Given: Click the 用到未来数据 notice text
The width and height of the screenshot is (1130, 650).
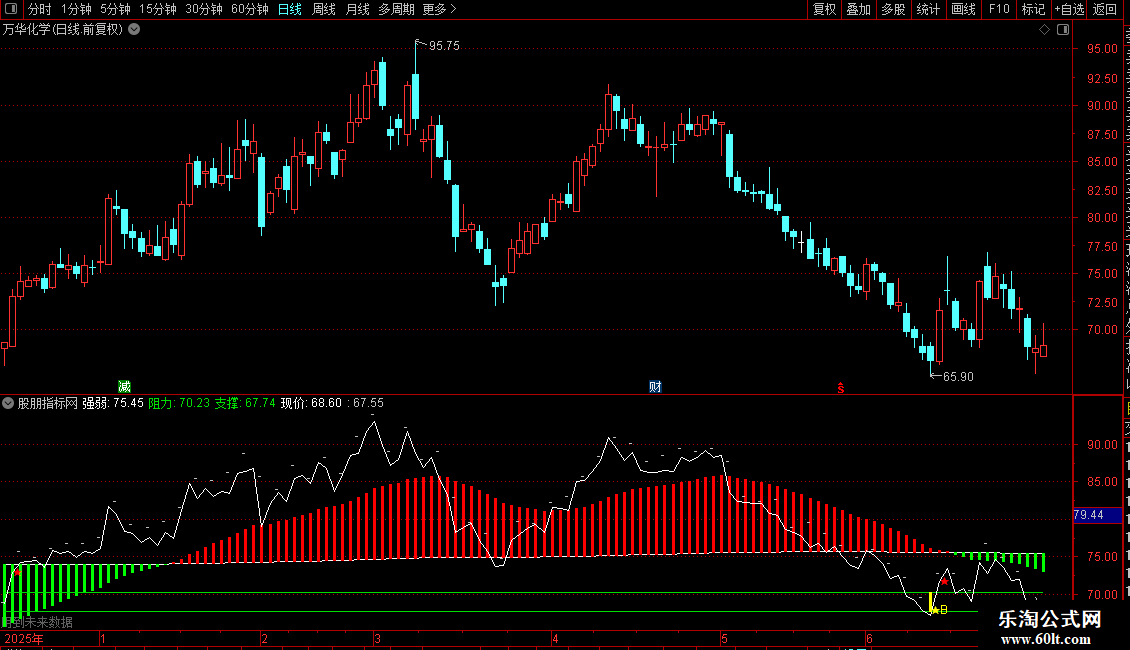Looking at the screenshot, I should [37, 622].
